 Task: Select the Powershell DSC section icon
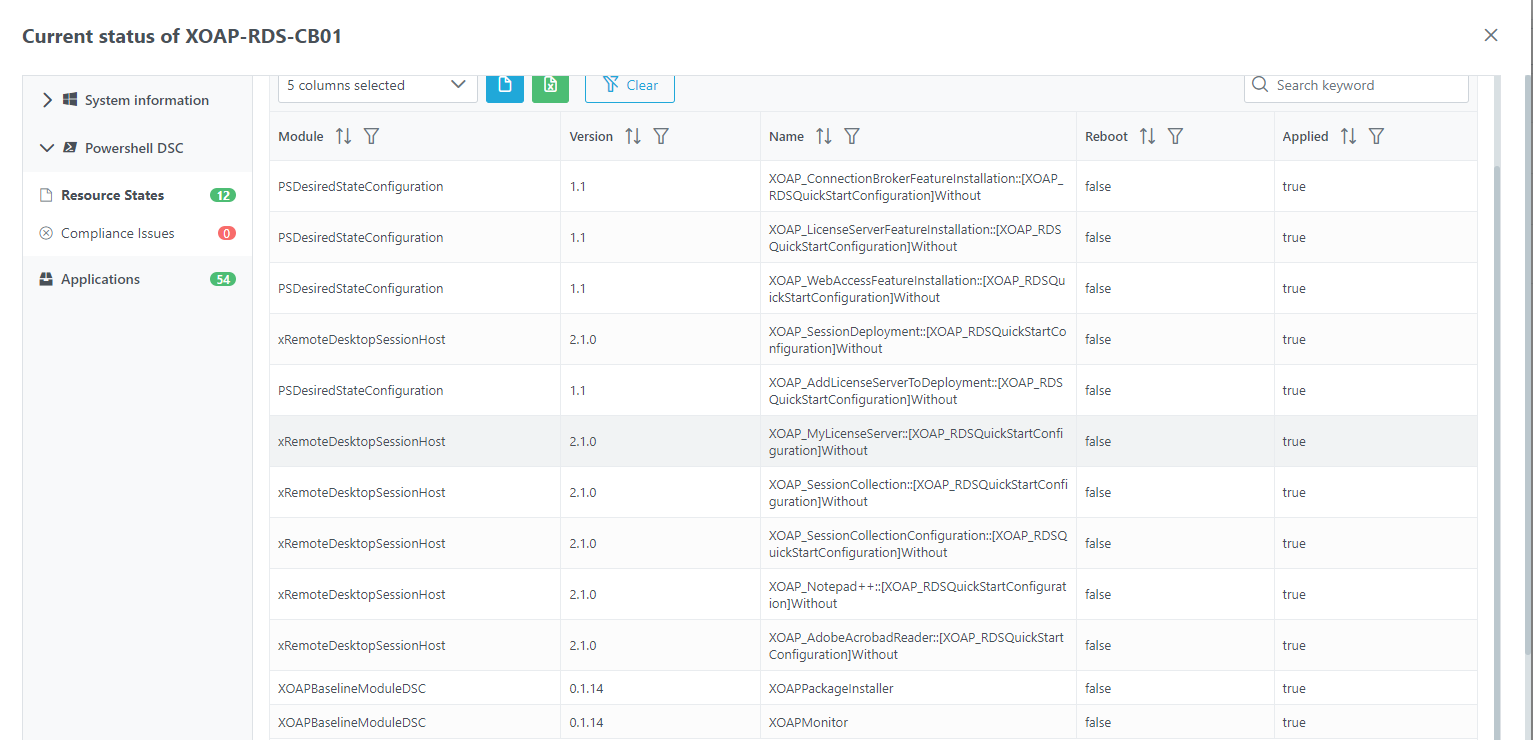(72, 147)
